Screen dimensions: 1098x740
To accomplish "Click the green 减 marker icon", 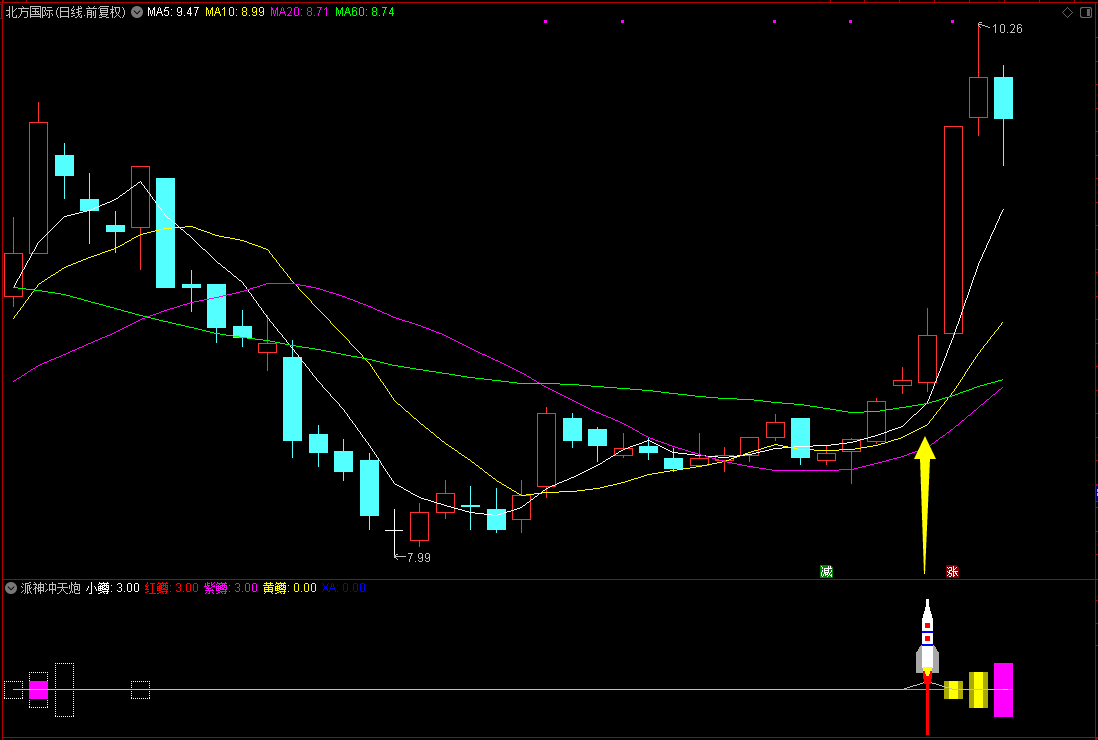I will tap(826, 571).
